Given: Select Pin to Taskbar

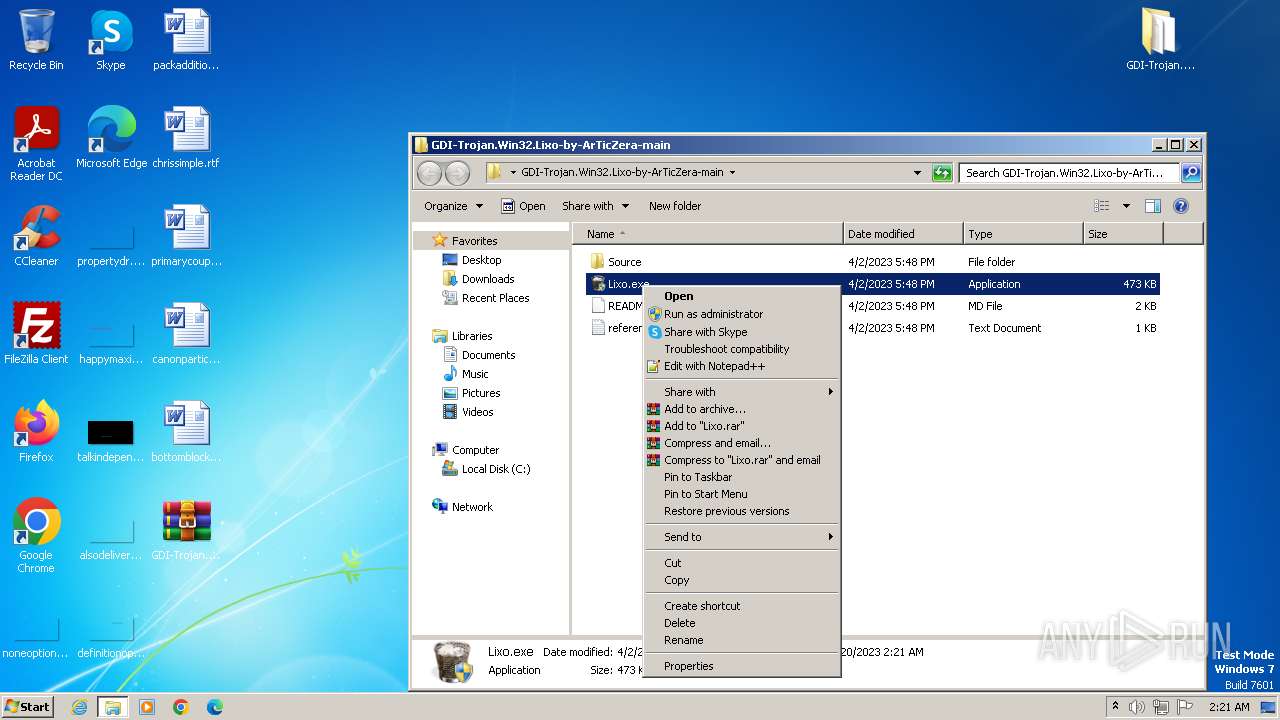Looking at the screenshot, I should 741,477.
